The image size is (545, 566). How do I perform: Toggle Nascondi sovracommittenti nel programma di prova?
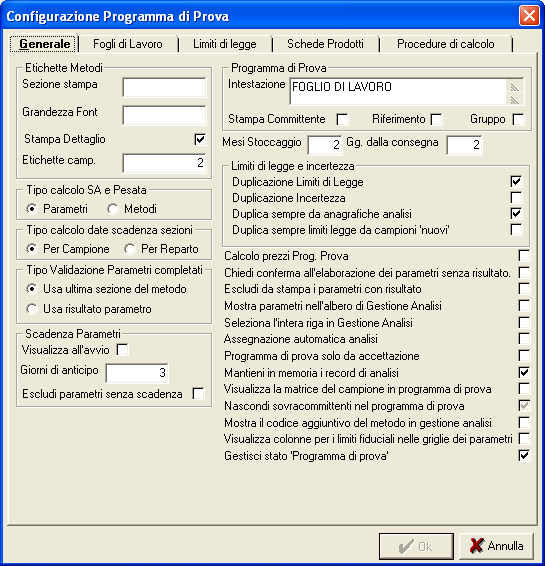(x=524, y=406)
